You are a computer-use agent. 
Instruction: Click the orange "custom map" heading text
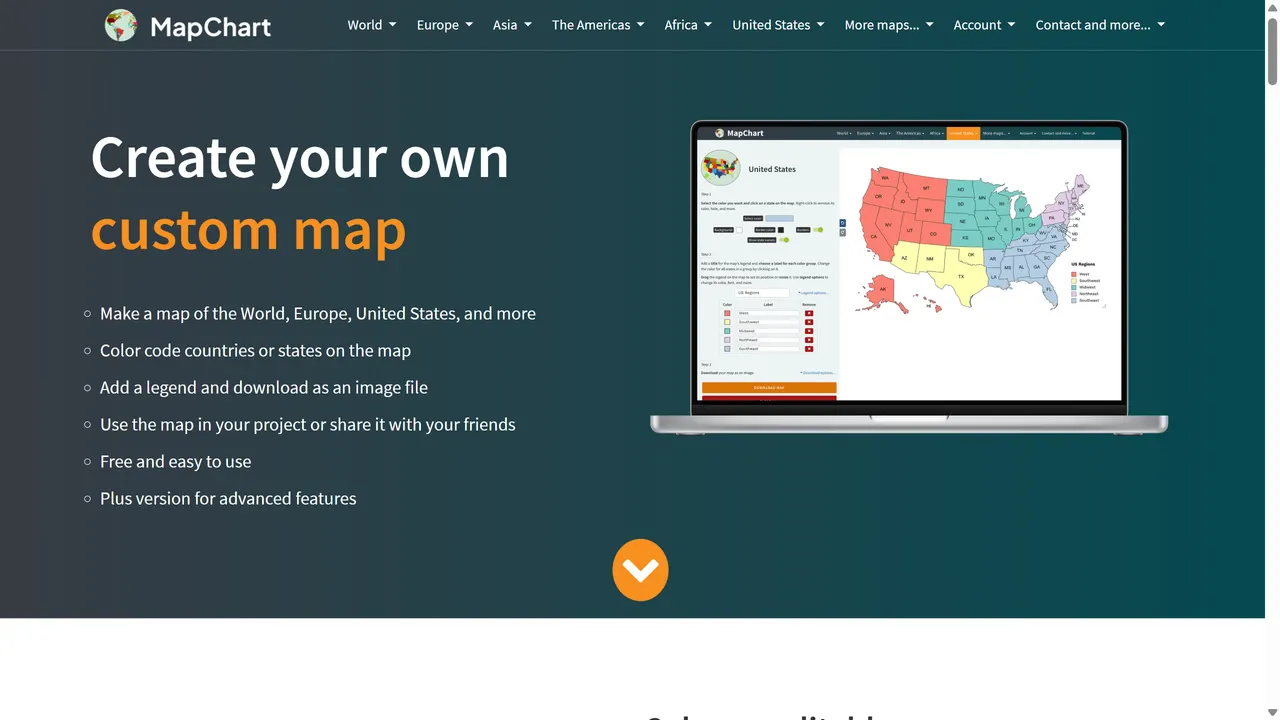tap(249, 230)
